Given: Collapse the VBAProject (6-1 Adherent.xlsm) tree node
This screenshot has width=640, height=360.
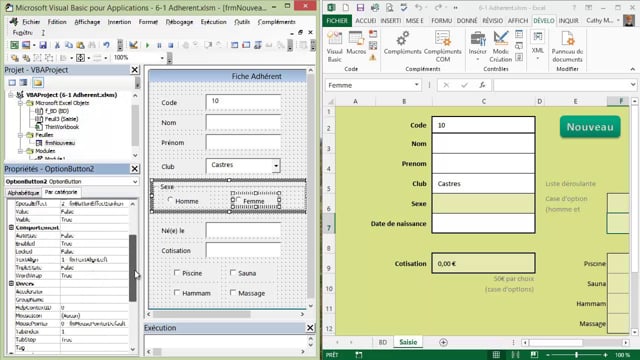Looking at the screenshot, I should 11,95.
